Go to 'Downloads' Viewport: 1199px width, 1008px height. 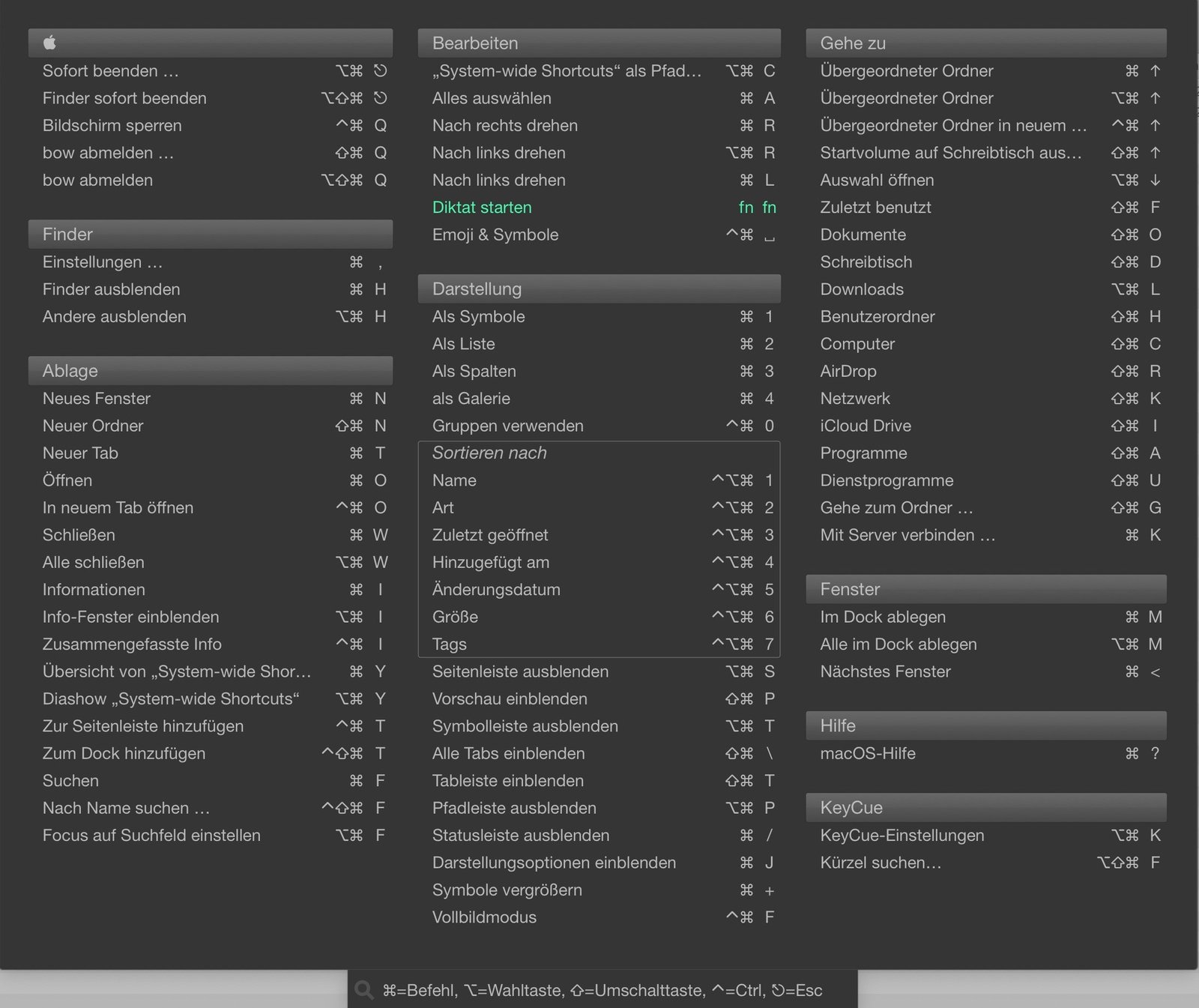tap(986, 289)
